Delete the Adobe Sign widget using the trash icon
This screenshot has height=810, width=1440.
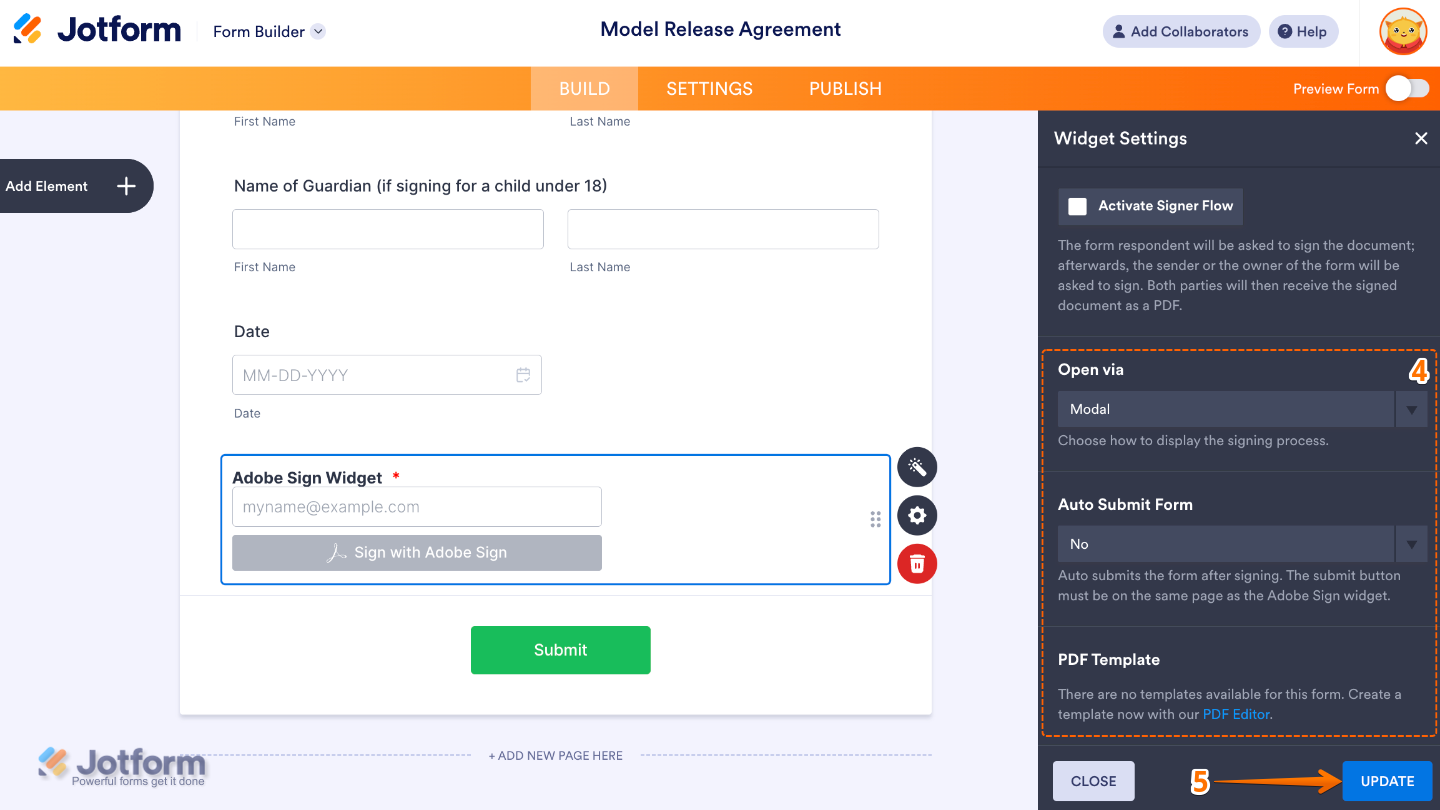tap(916, 563)
